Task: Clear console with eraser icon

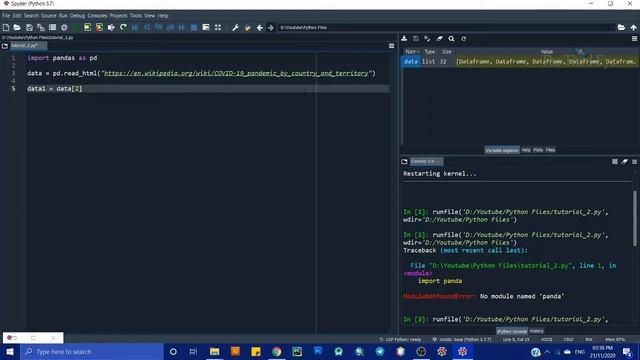Action: [x=624, y=162]
